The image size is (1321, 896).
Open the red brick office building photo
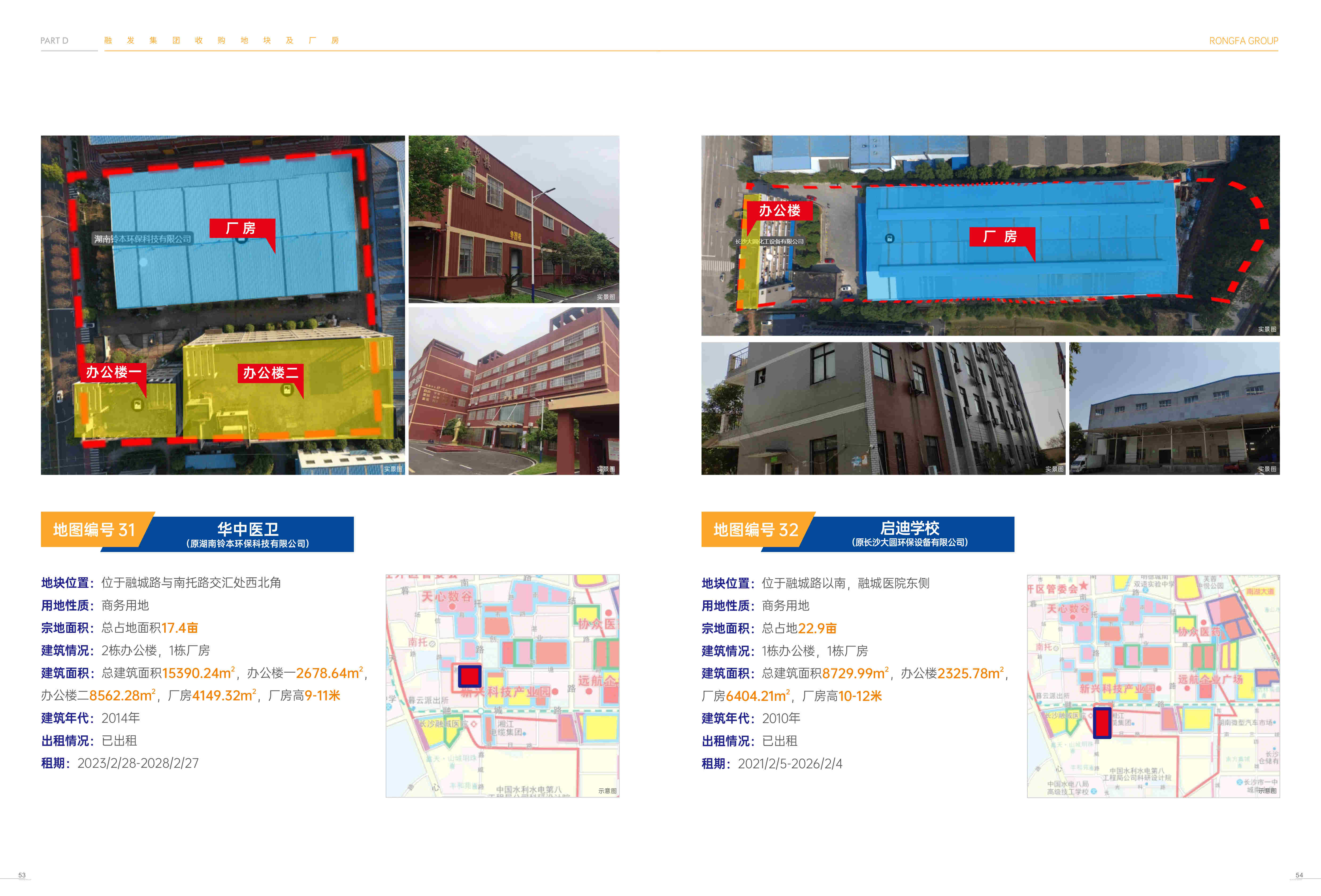[x=513, y=219]
